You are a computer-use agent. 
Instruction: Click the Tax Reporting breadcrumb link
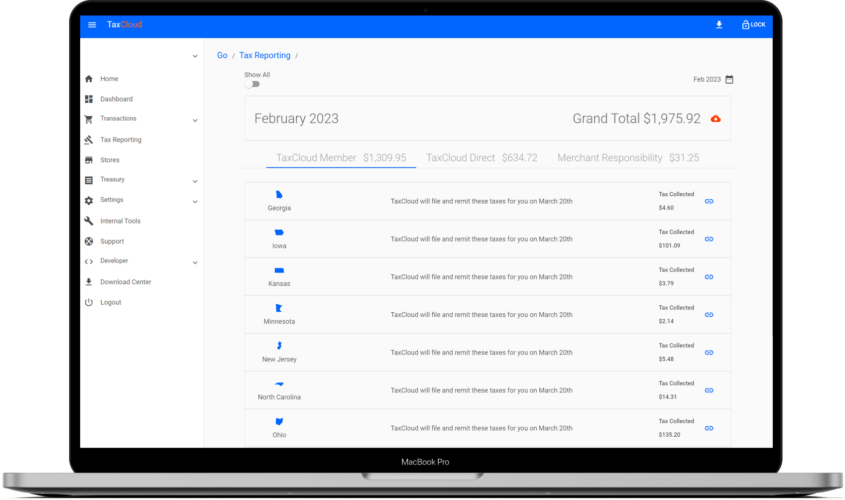pos(265,55)
